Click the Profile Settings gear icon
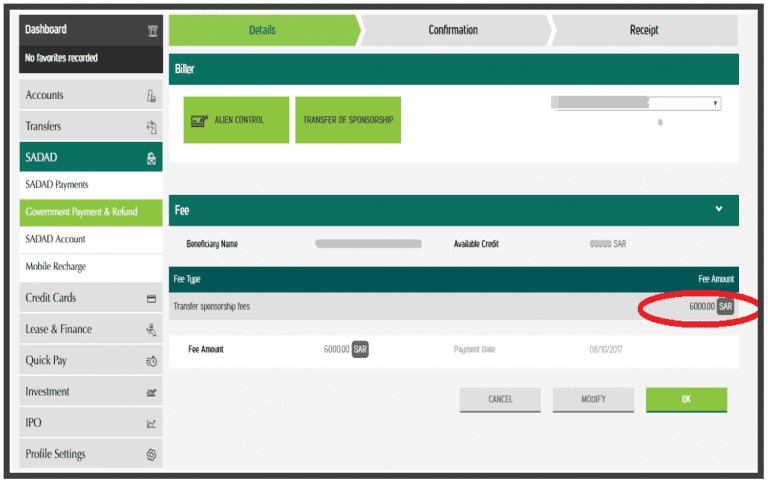This screenshot has height=483, width=768. [x=151, y=454]
